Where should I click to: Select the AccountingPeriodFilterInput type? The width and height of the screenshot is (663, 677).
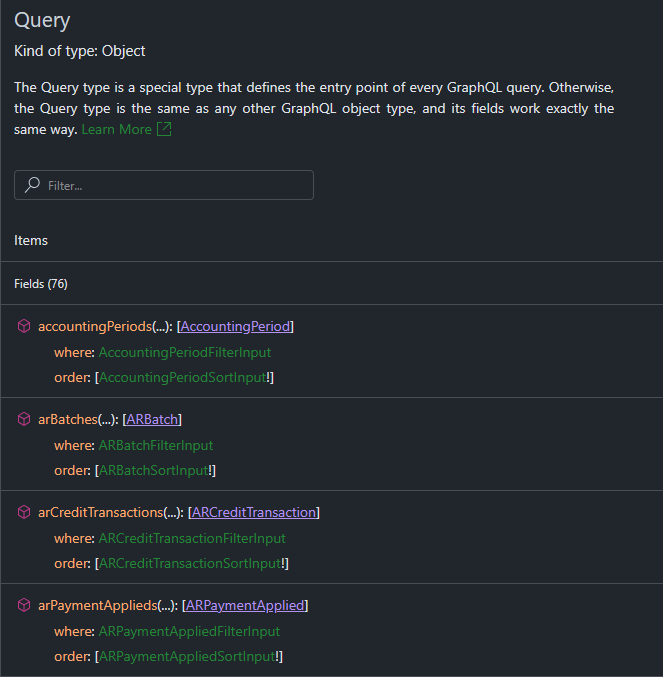pyautogui.click(x=184, y=352)
